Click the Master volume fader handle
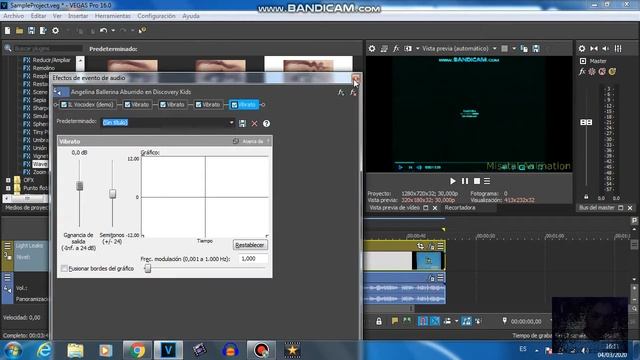Screen dimensions: 640x360 (x=586, y=122)
